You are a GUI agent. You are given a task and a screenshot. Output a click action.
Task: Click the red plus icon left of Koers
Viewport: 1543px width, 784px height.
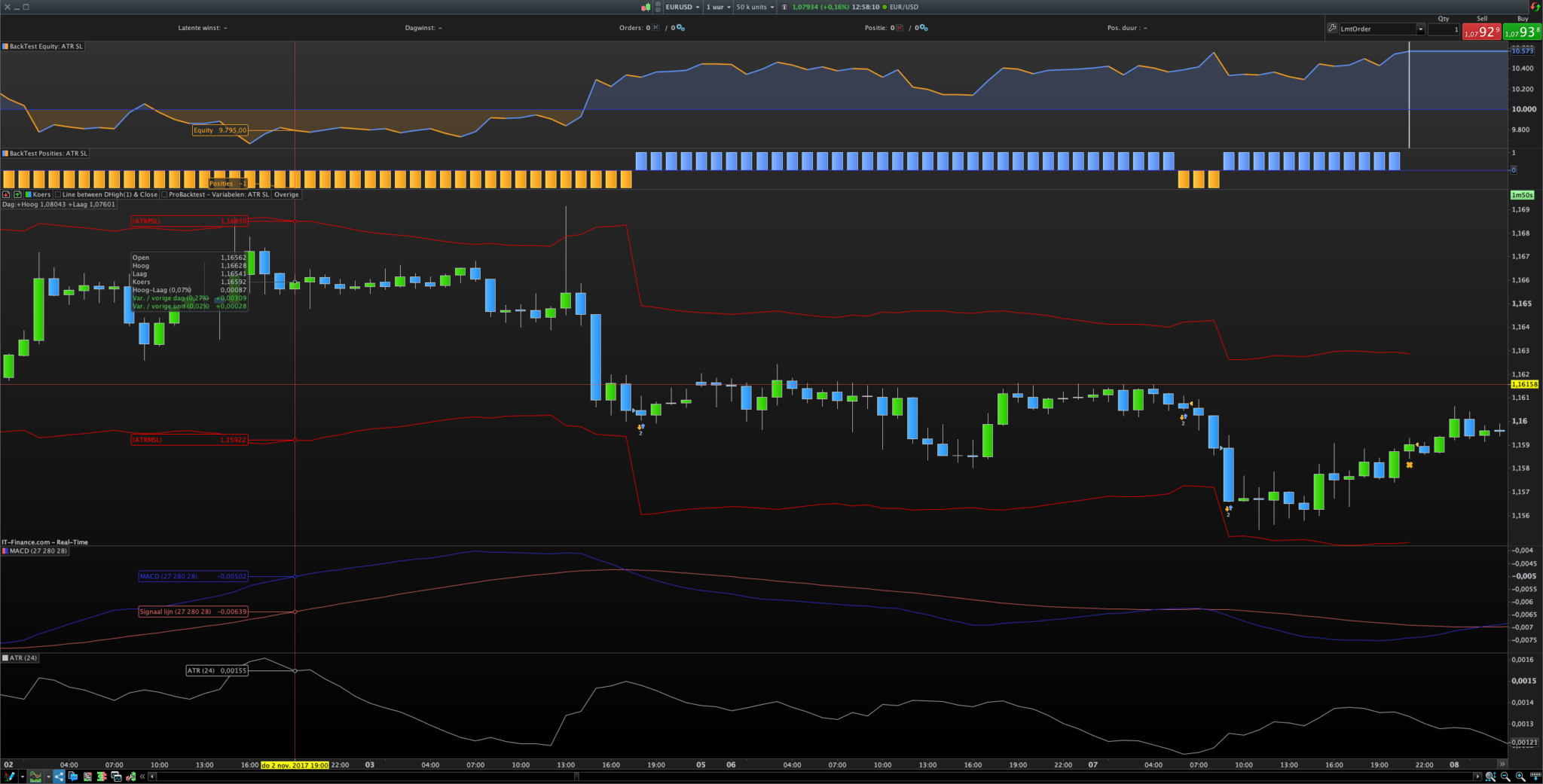pyautogui.click(x=6, y=194)
